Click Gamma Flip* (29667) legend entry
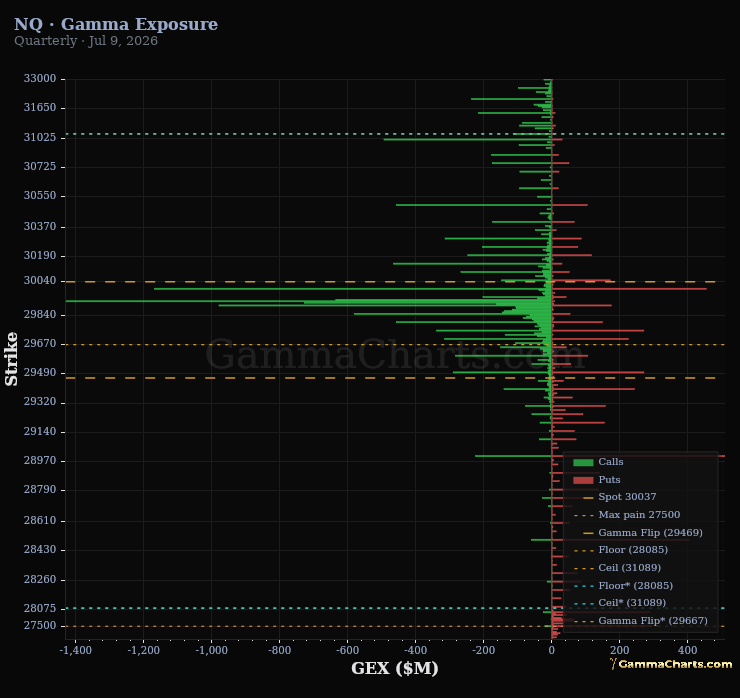Image resolution: width=740 pixels, height=698 pixels. (x=640, y=621)
